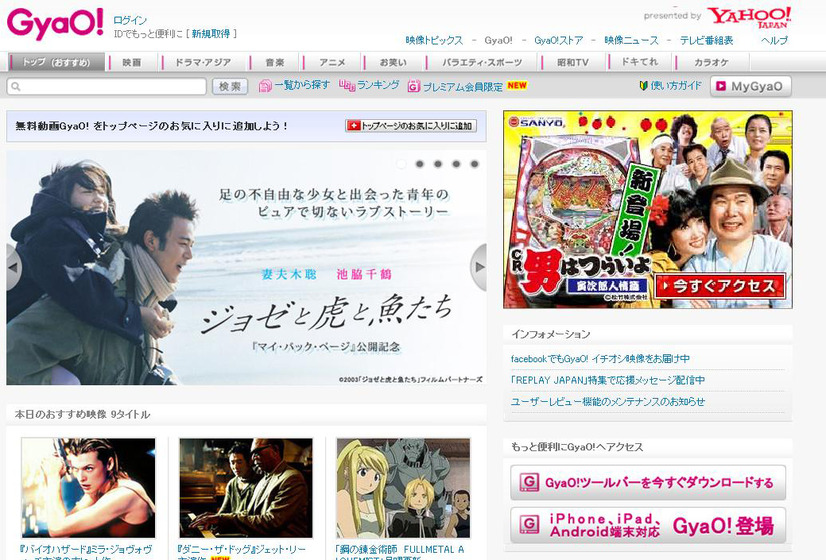Click the GyaO! logo
This screenshot has width=826, height=560.
55,24
